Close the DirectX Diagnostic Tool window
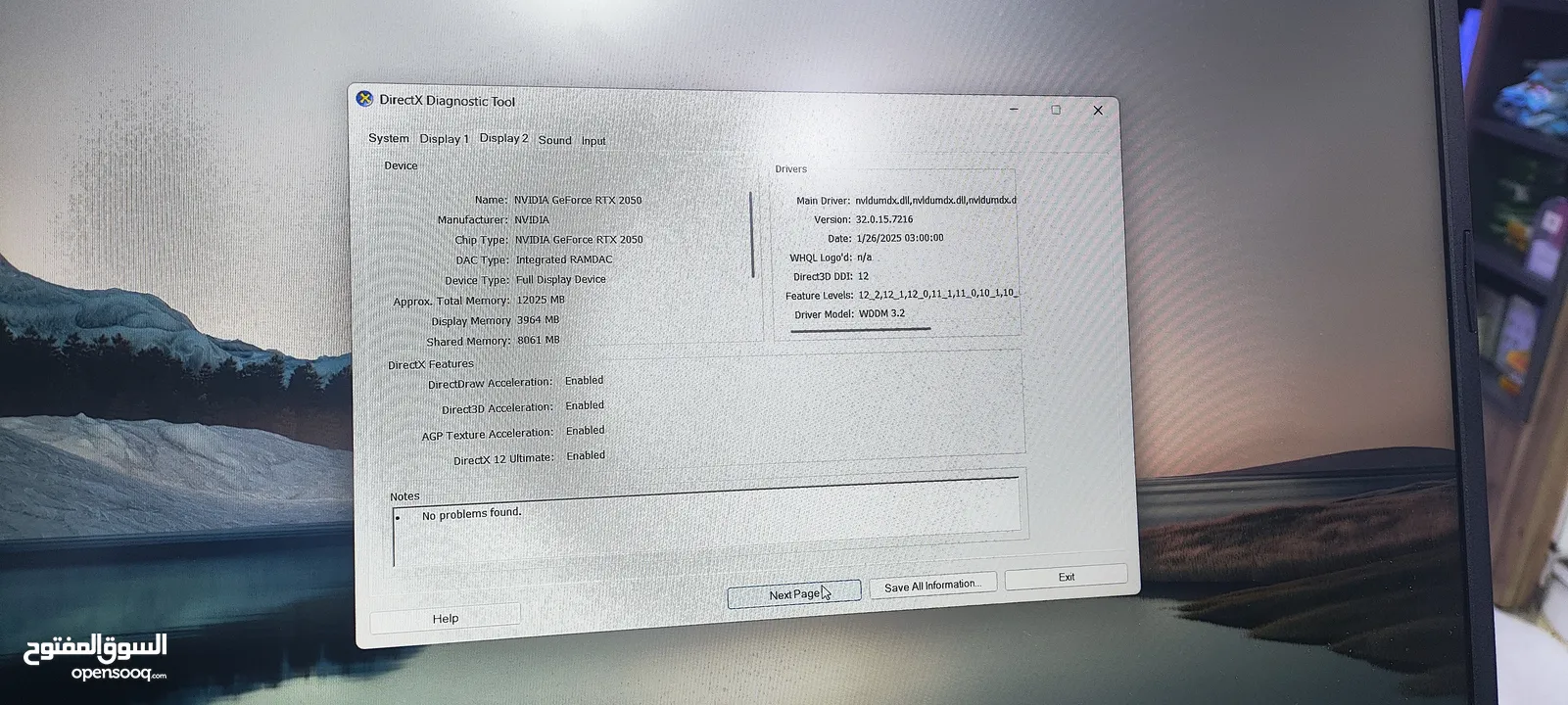 point(1098,111)
